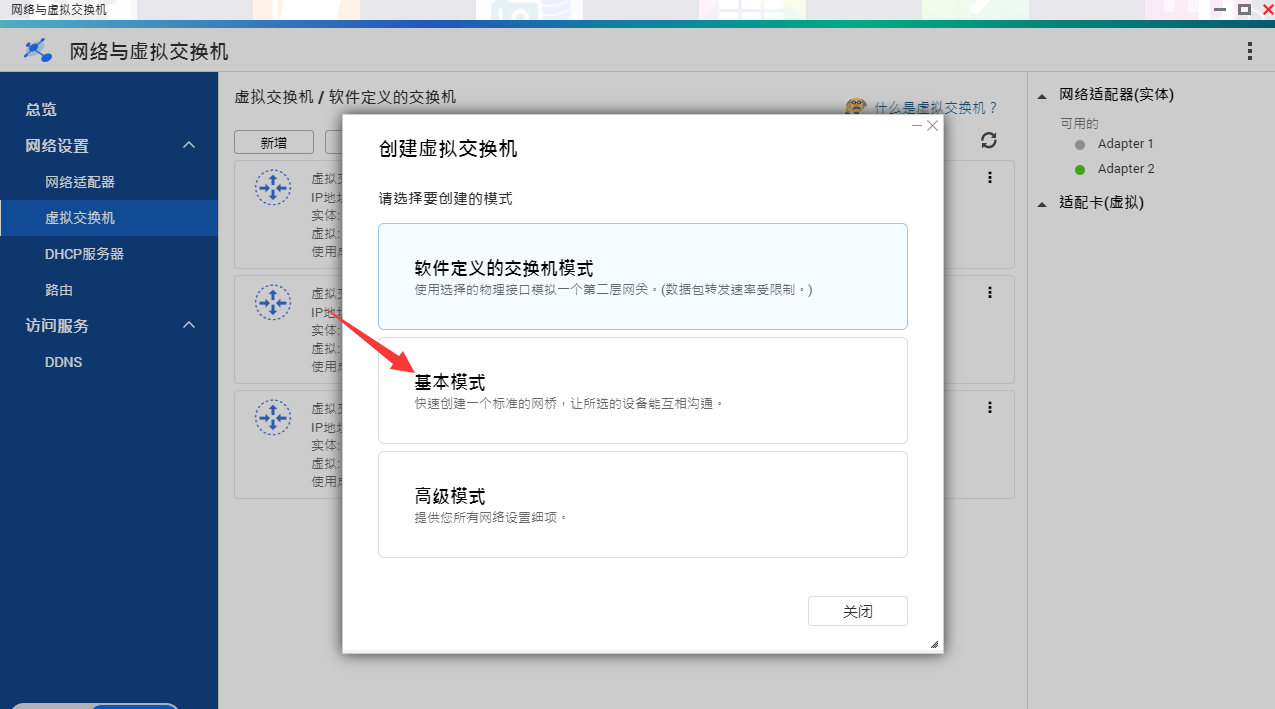This screenshot has height=709, width=1275.
Task: Open the three-dot menu in title bar
Action: [1249, 51]
